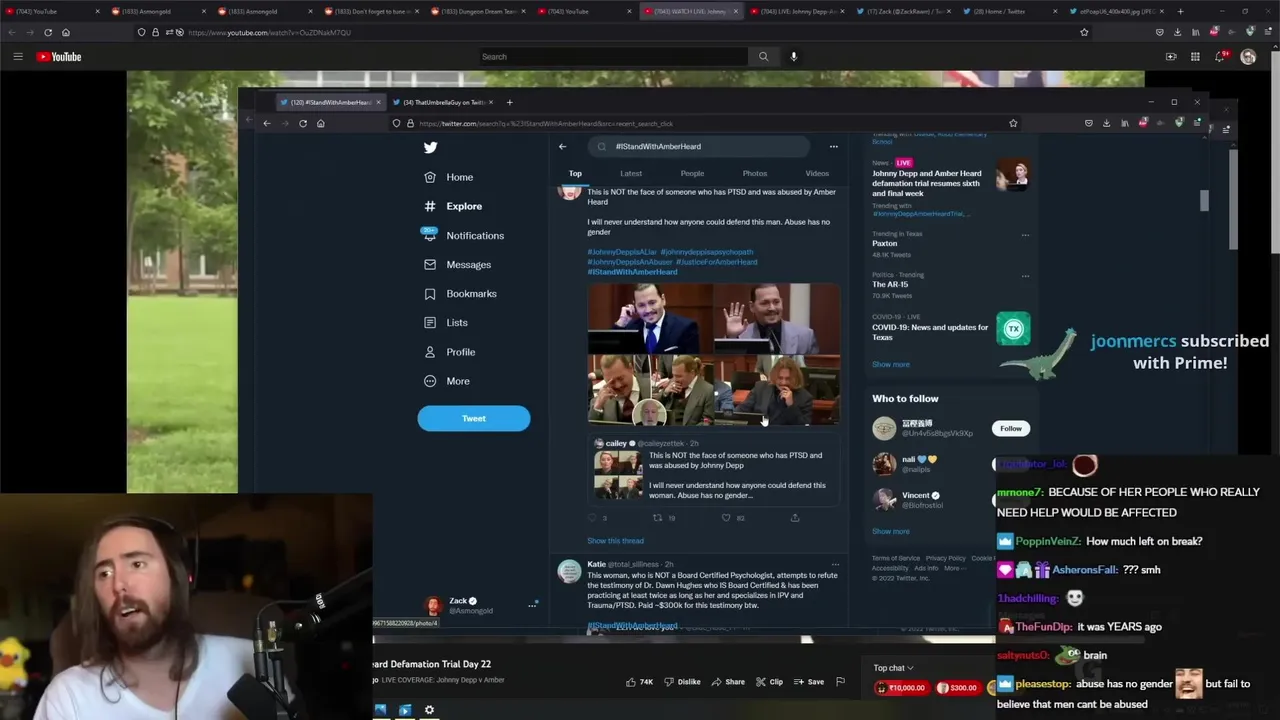This screenshot has height=720, width=1280.
Task: Open a new tab in the inner Twitter browser
Action: 509,102
